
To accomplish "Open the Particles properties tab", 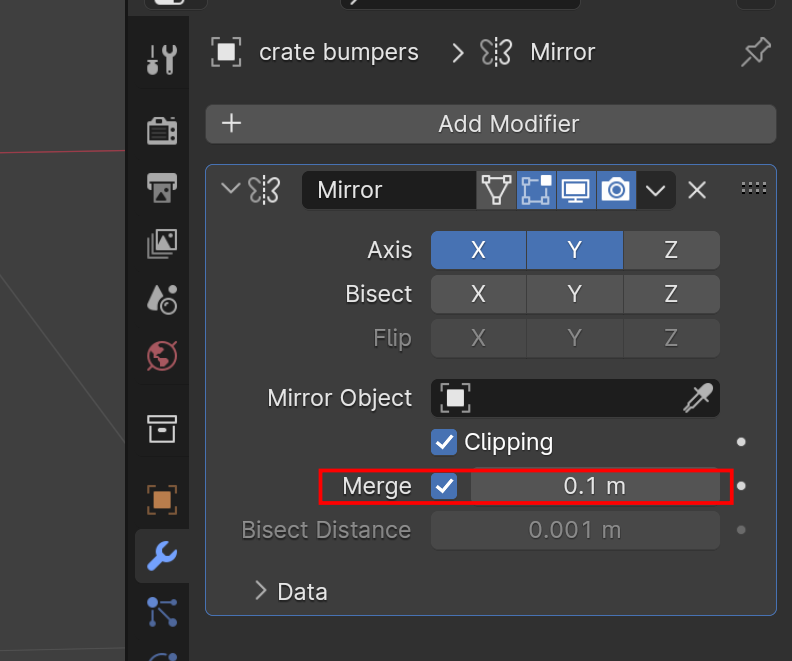I will [162, 611].
